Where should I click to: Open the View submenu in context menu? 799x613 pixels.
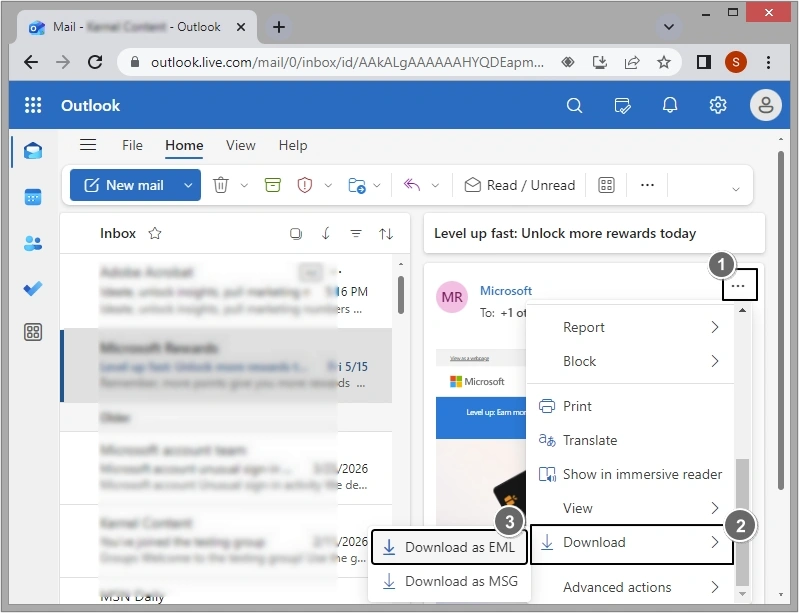(630, 508)
